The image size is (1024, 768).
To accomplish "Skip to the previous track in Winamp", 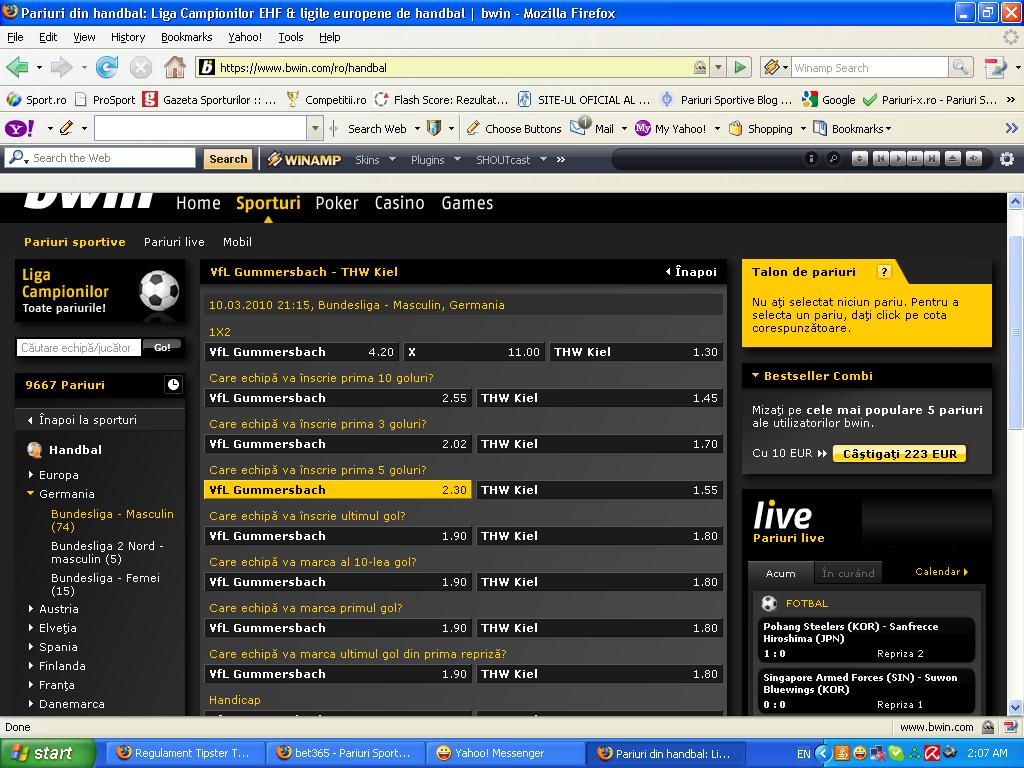I will click(880, 159).
